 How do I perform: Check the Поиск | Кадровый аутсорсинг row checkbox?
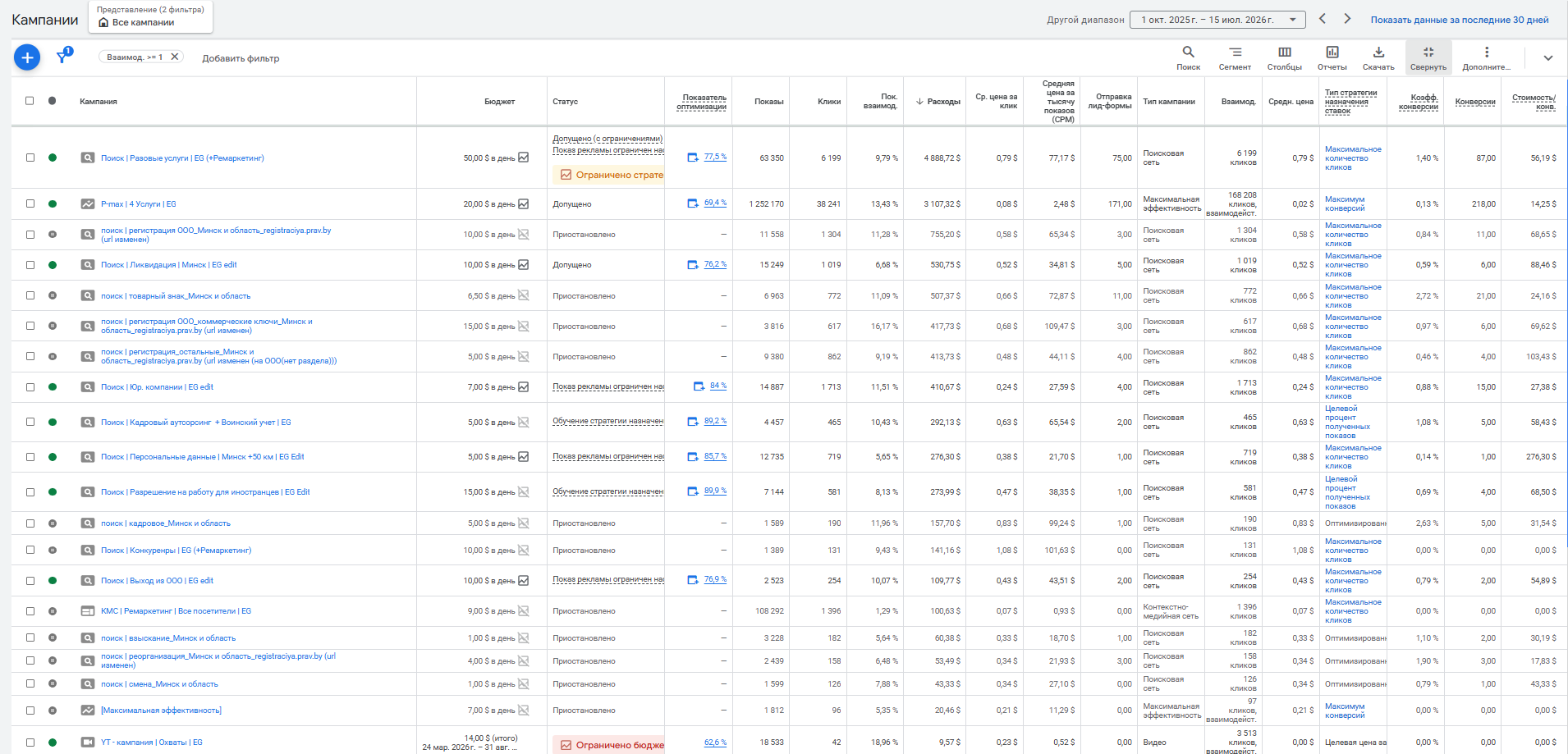pyautogui.click(x=30, y=423)
